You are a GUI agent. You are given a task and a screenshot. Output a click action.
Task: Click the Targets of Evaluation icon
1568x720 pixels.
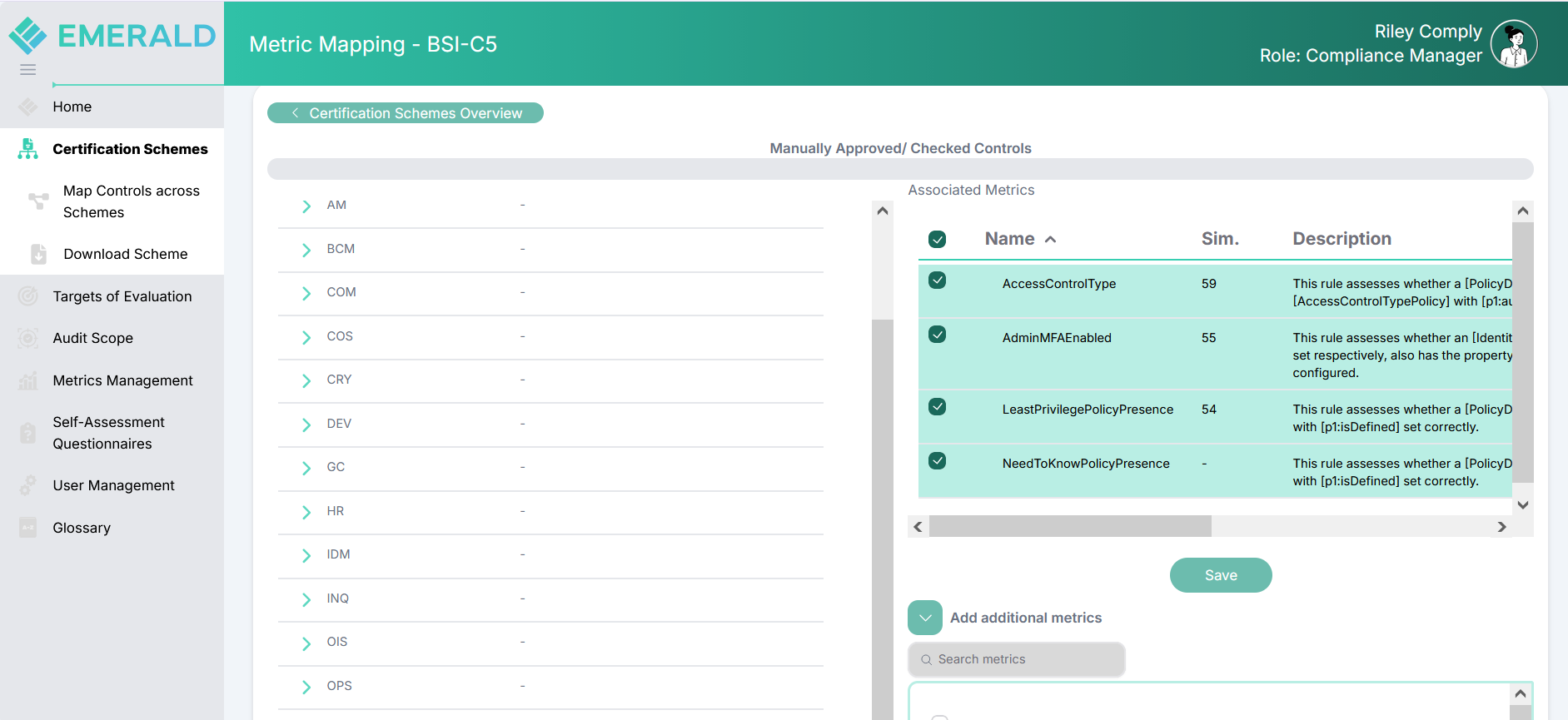[28, 296]
